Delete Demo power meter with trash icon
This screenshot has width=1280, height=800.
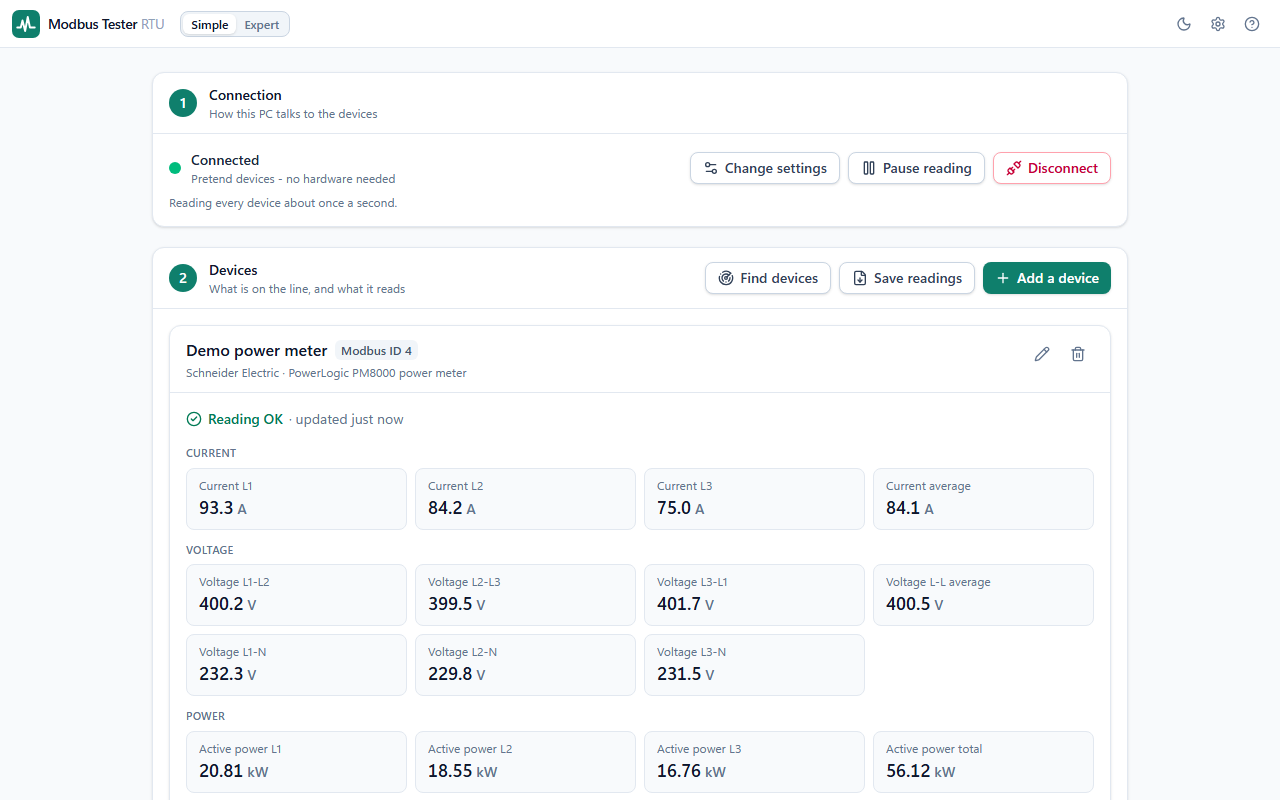tap(1078, 354)
